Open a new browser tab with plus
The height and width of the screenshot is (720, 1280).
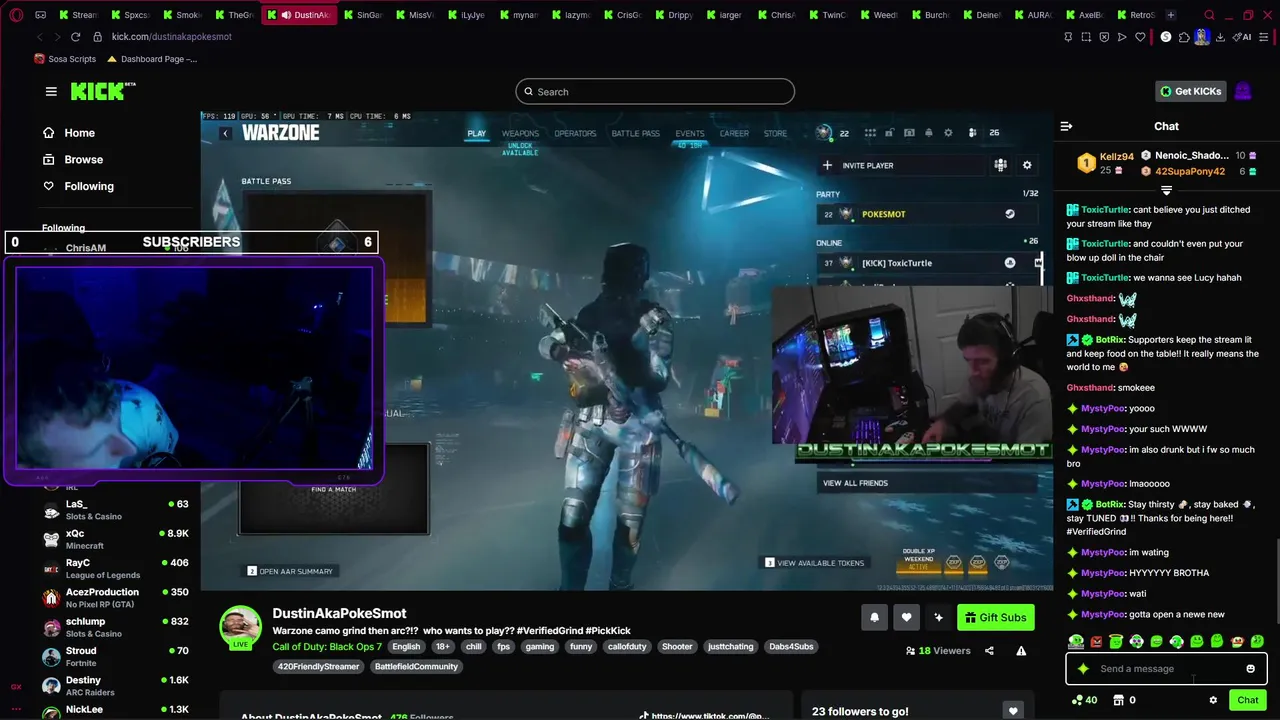point(1171,15)
